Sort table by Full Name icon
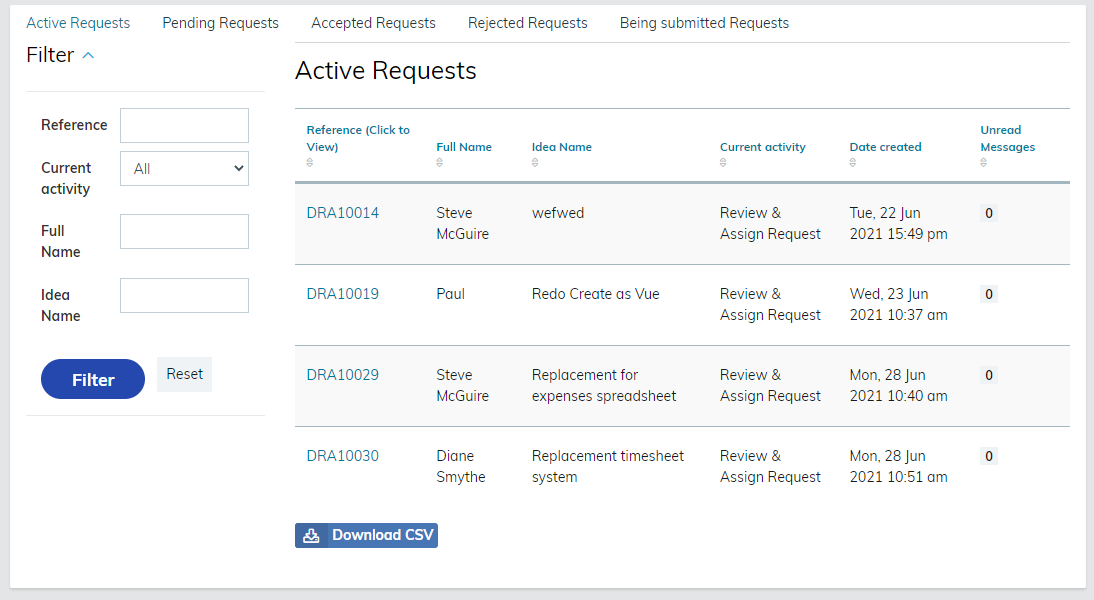This screenshot has width=1094, height=600. [x=440, y=163]
